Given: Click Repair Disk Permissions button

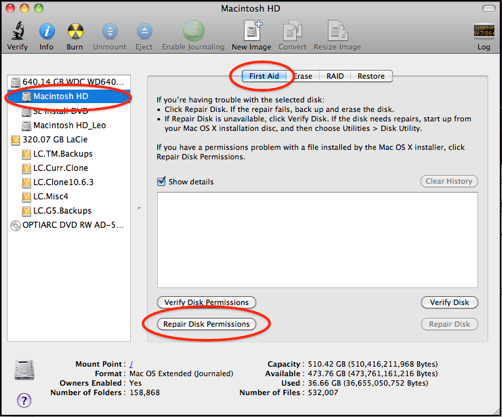Looking at the screenshot, I should point(207,324).
